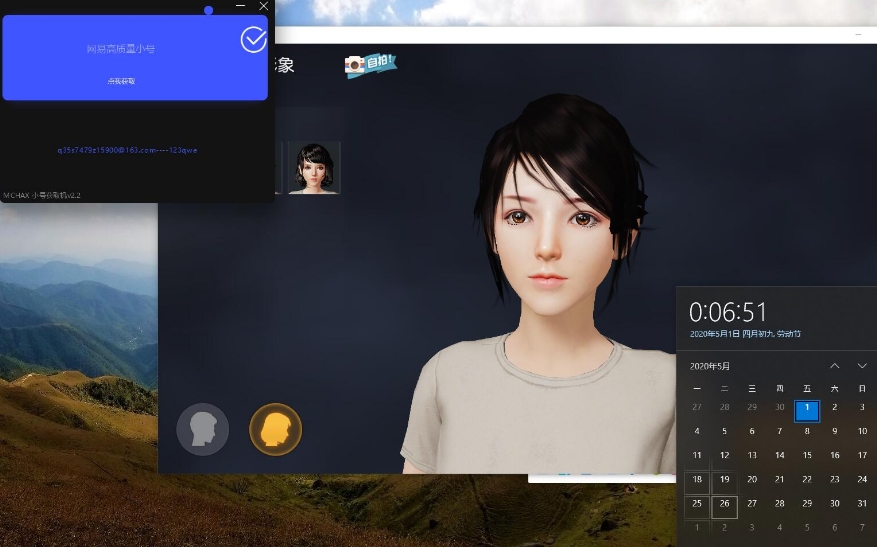Close the MCHAX account tool window
This screenshot has width=877, height=547.
264,6
